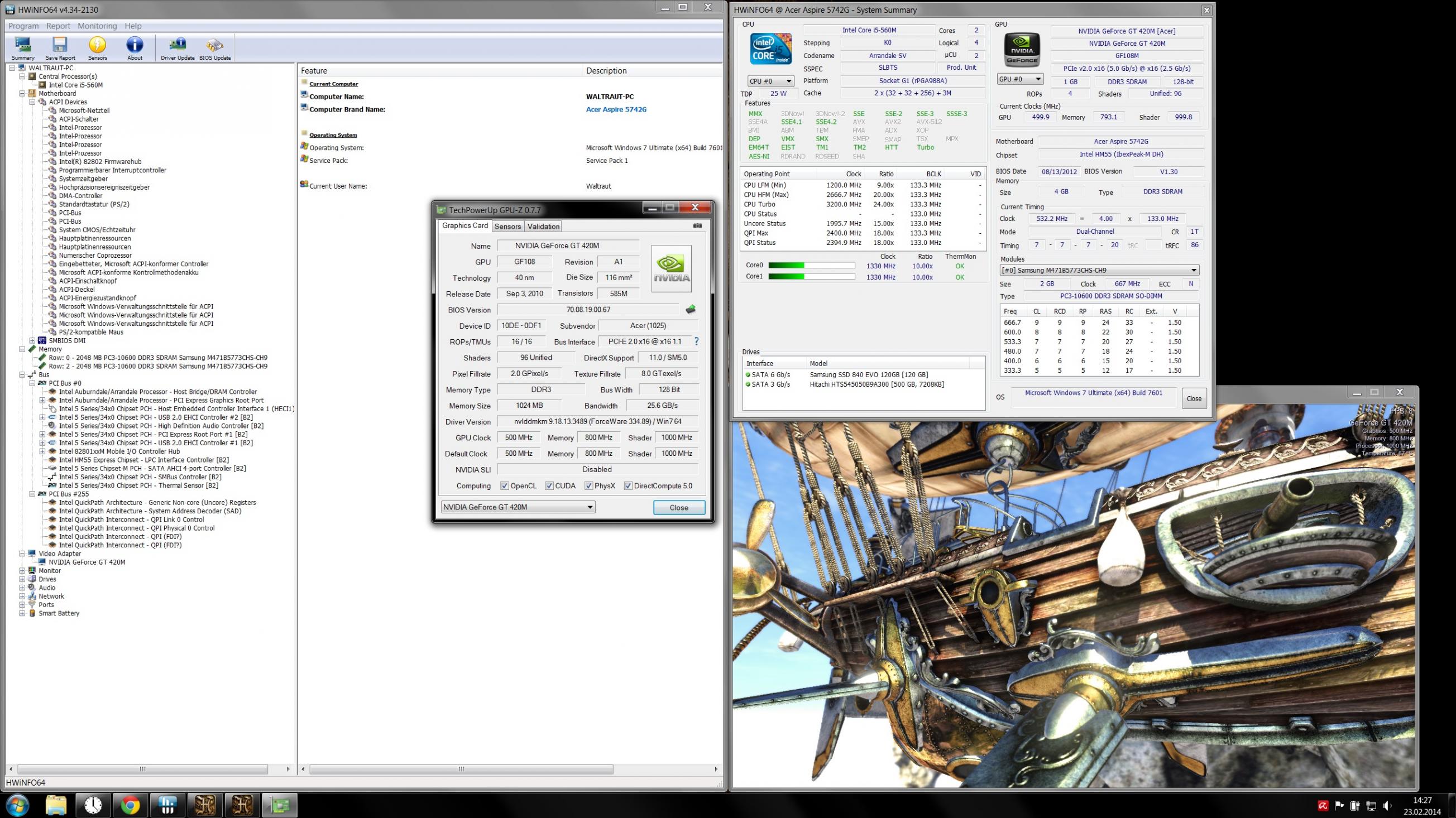Click the Save Report icon
This screenshot has height=818, width=1456.
(60, 47)
